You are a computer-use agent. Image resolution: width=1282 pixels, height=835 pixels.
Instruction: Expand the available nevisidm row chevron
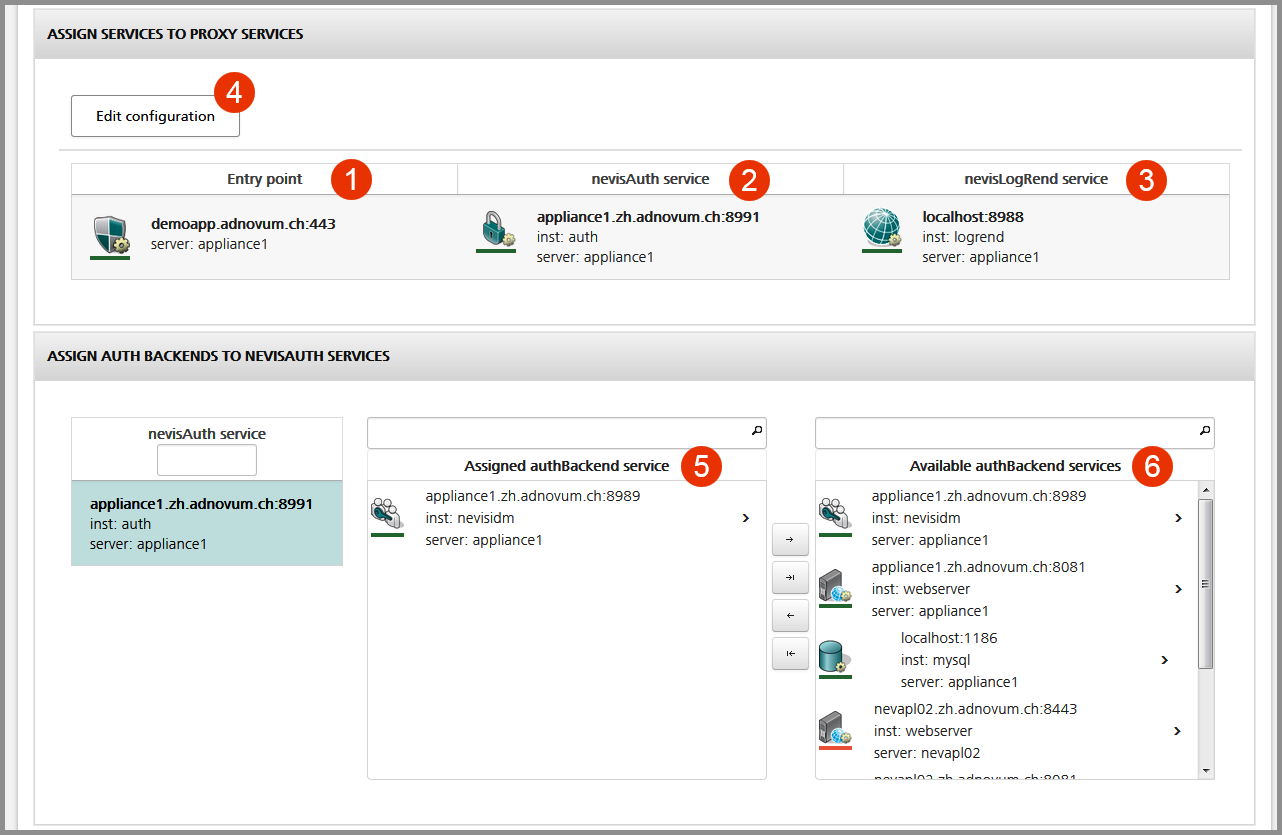(x=1178, y=518)
